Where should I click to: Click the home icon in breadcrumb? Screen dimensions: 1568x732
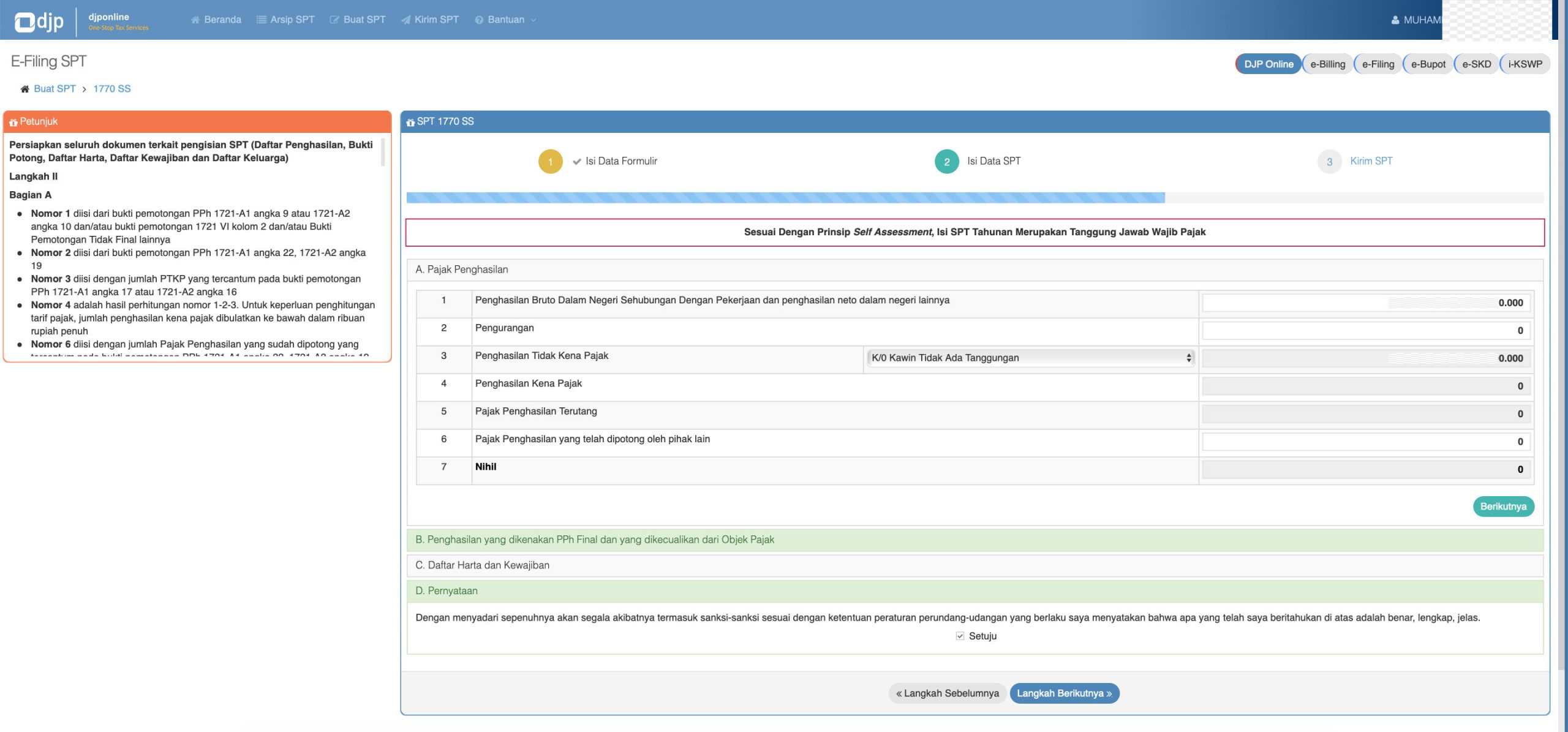click(x=24, y=89)
